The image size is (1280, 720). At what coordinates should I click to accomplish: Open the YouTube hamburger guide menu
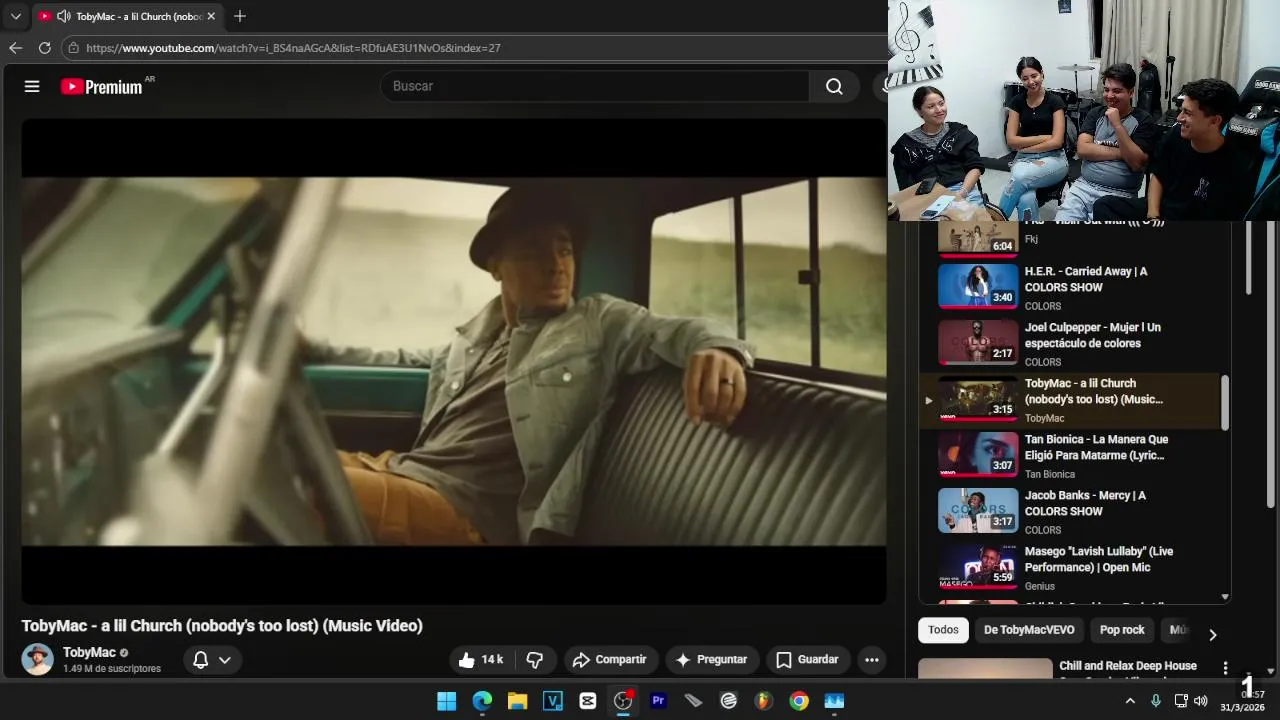click(x=32, y=86)
